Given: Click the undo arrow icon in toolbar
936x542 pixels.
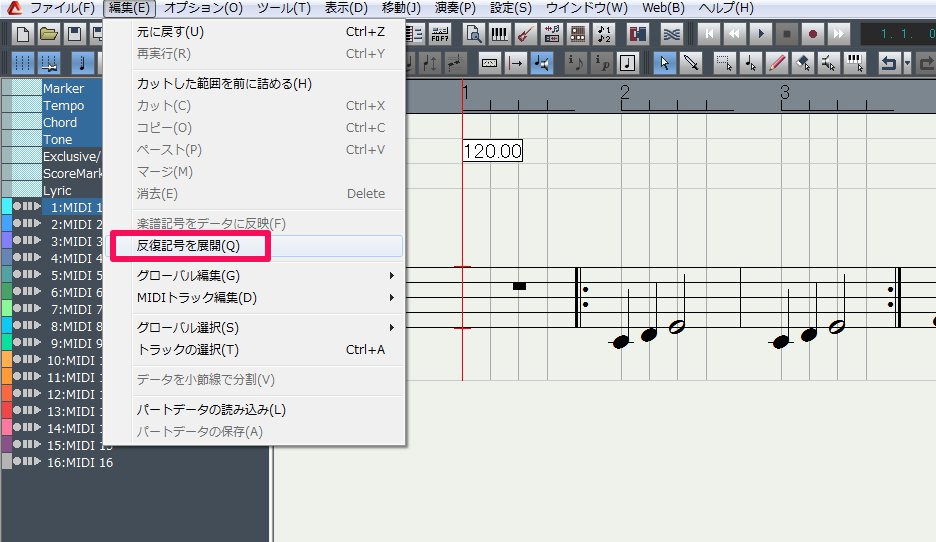Looking at the screenshot, I should [887, 63].
